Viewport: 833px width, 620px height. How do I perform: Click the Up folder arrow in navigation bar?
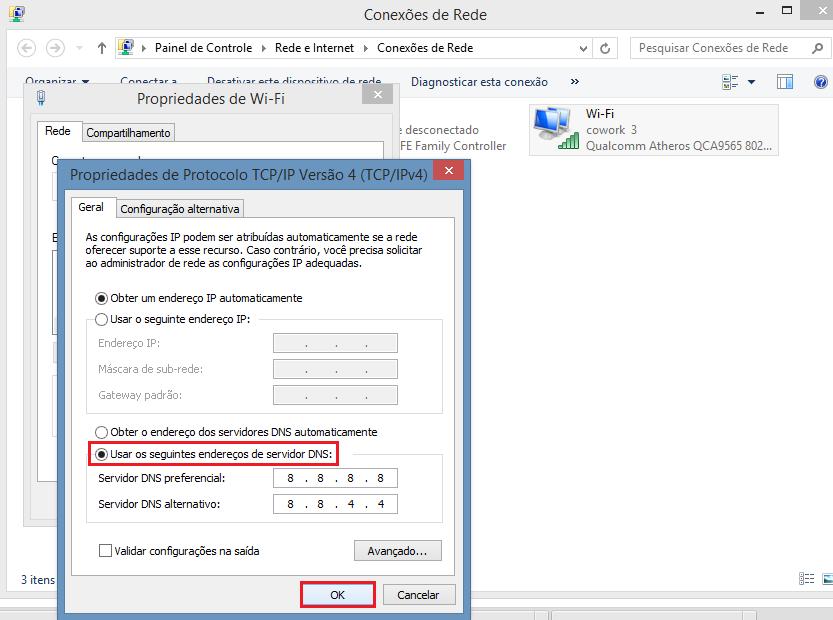pyautogui.click(x=102, y=48)
